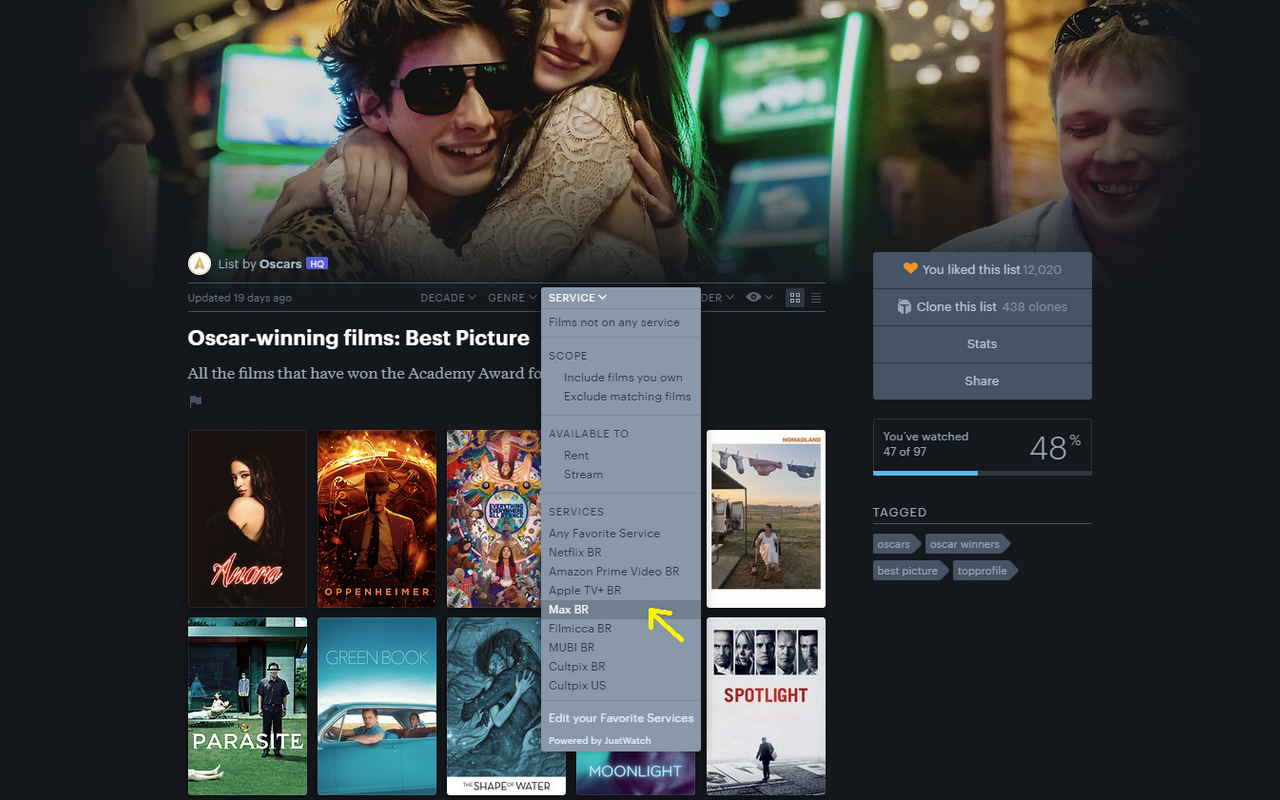This screenshot has height=800, width=1280.
Task: Open the partially hidden sort order dropdown
Action: [x=718, y=297]
